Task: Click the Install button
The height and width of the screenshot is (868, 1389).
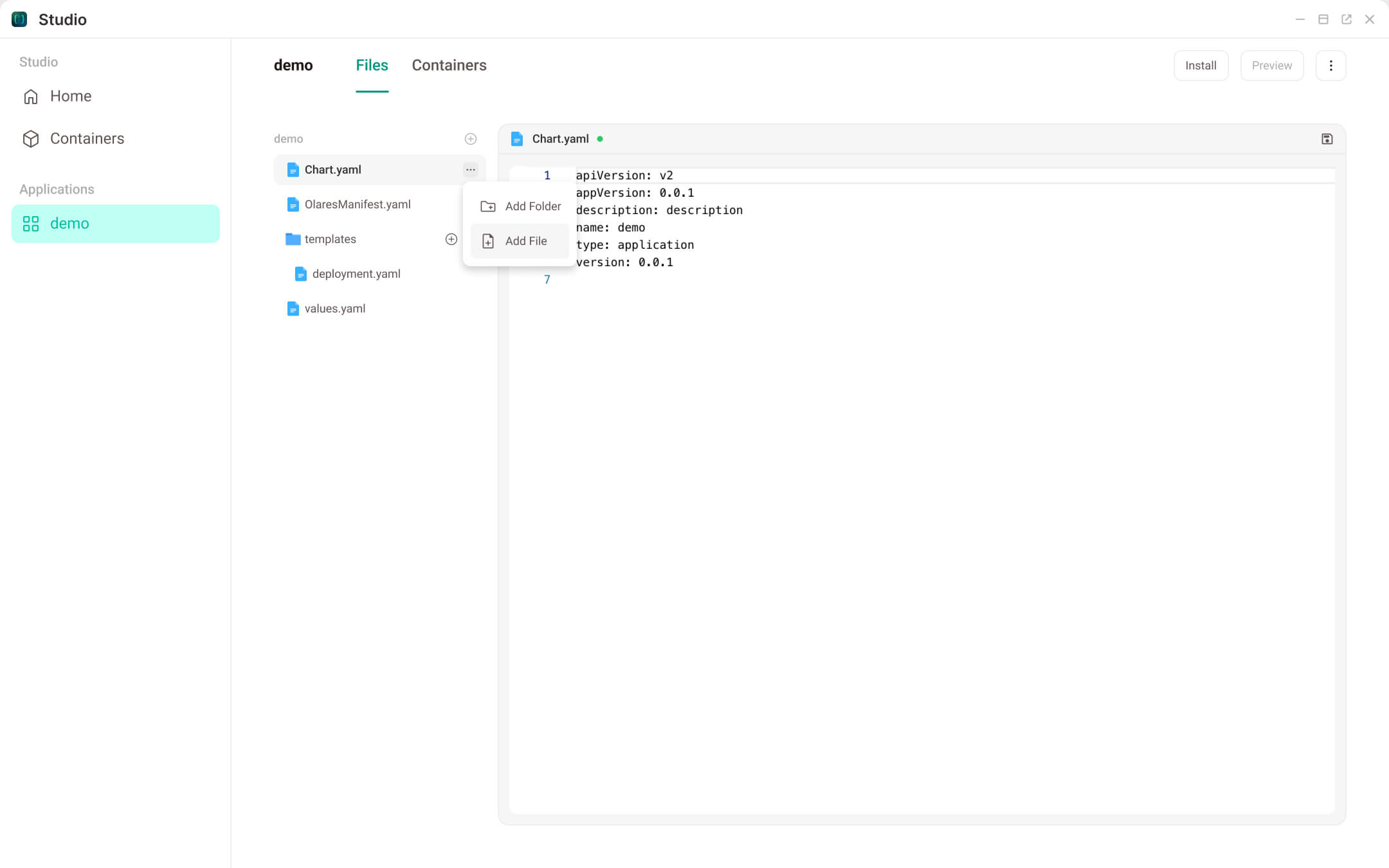Action: click(1201, 65)
